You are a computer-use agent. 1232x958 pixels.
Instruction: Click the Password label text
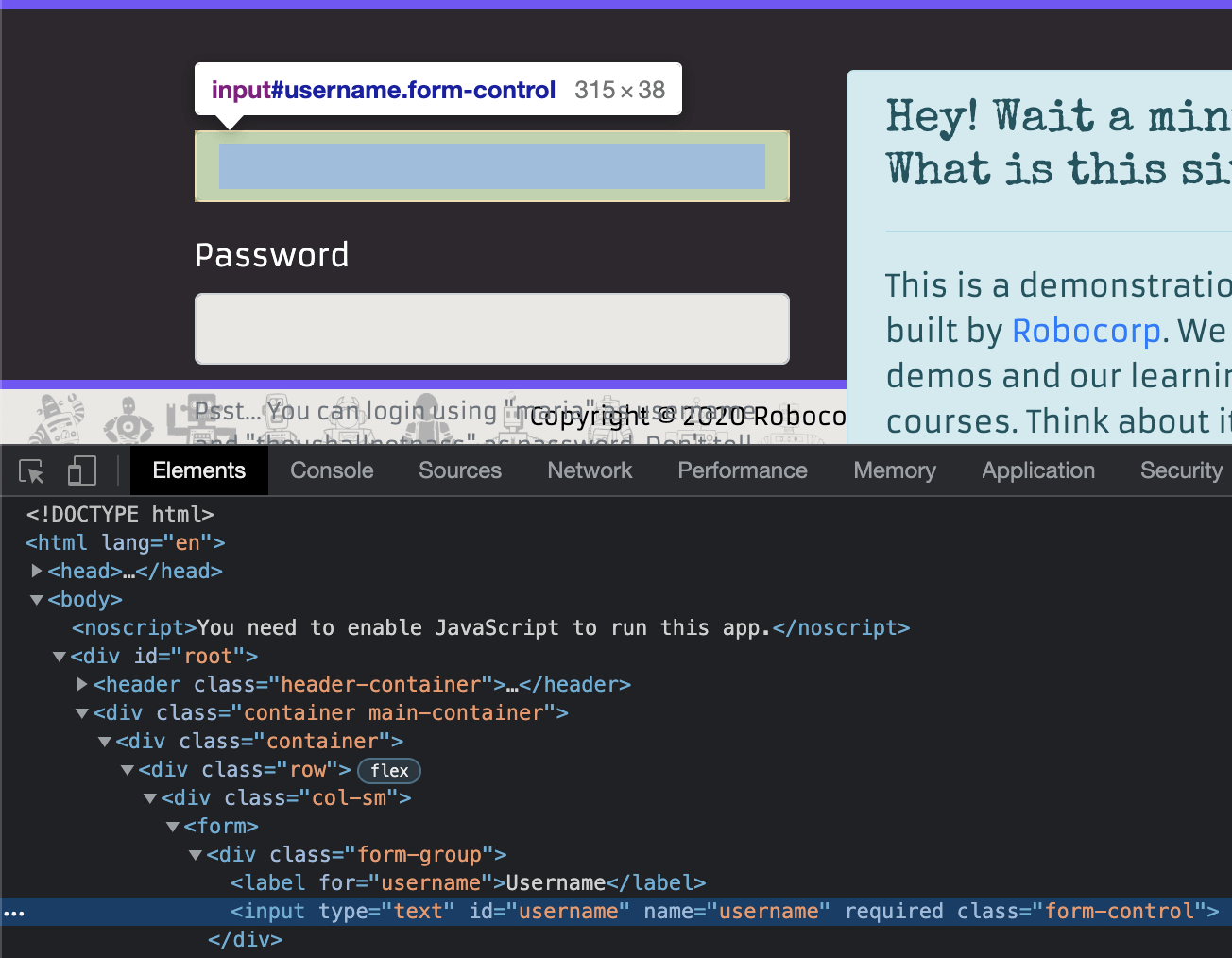point(272,255)
